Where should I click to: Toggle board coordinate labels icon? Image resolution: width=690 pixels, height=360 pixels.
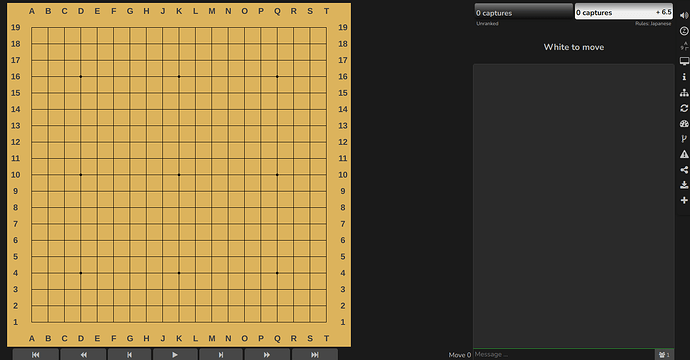[684, 46]
